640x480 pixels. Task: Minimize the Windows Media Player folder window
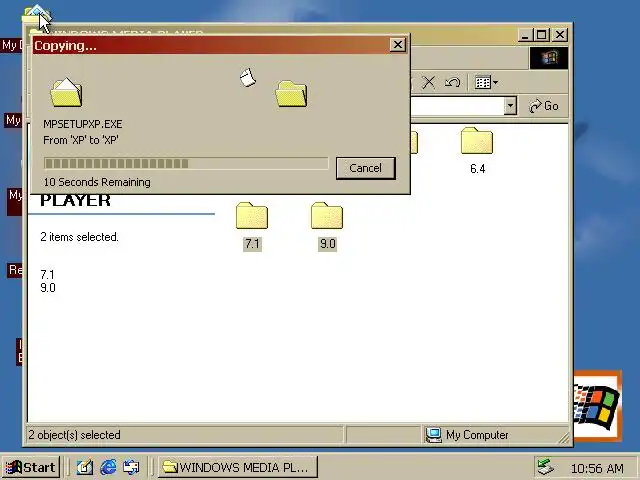click(x=525, y=35)
